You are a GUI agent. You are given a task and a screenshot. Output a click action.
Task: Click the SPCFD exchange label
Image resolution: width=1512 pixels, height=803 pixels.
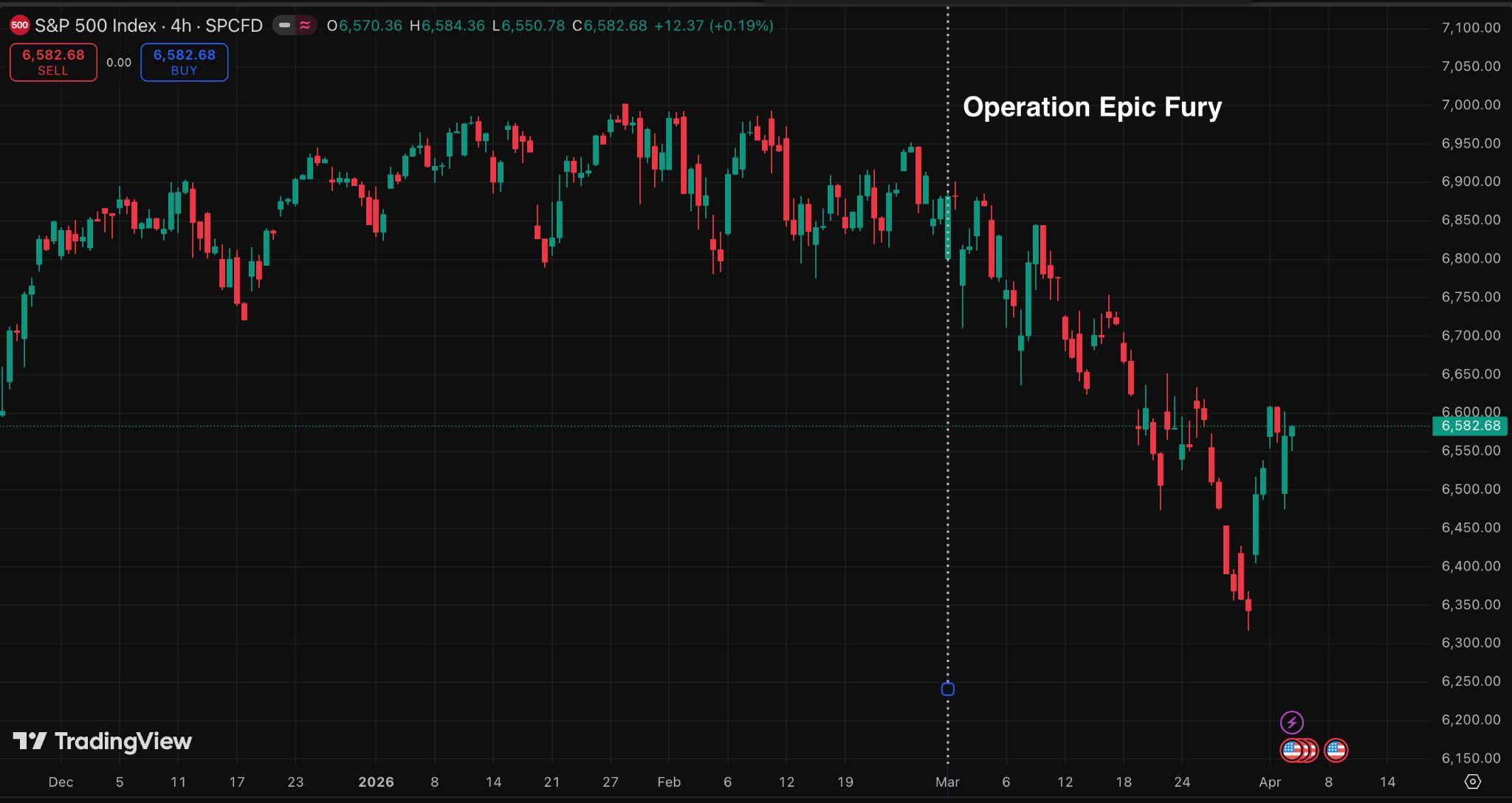[234, 26]
